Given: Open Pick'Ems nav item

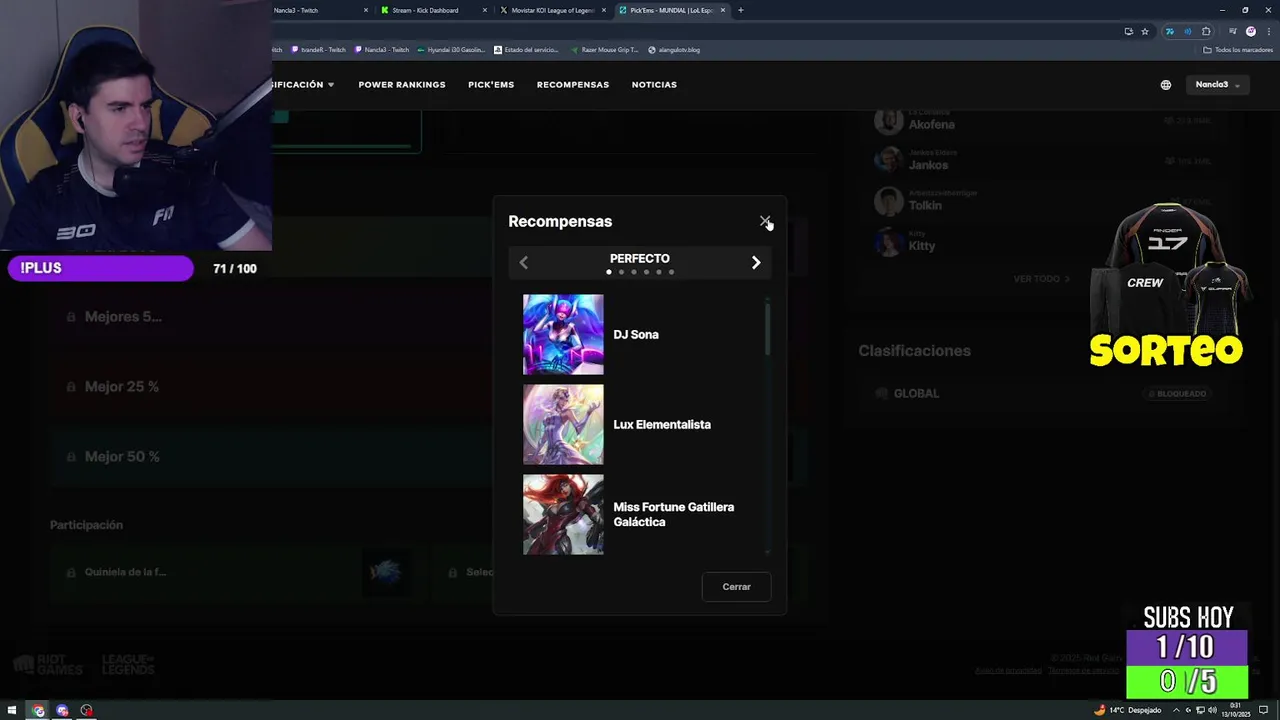Looking at the screenshot, I should [491, 85].
